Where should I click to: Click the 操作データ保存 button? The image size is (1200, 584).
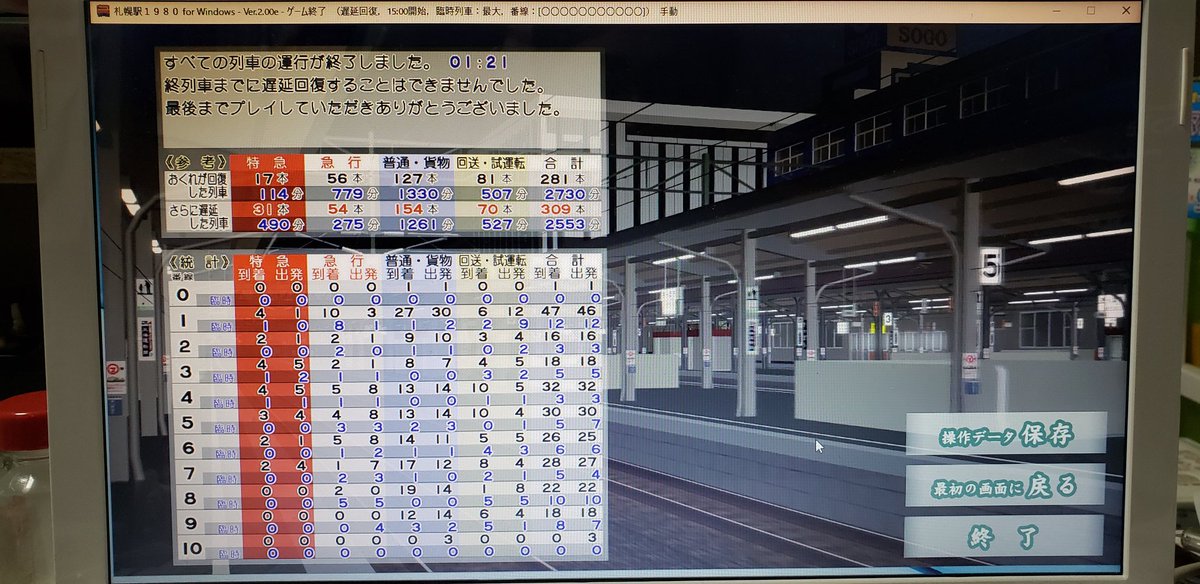pos(1006,434)
